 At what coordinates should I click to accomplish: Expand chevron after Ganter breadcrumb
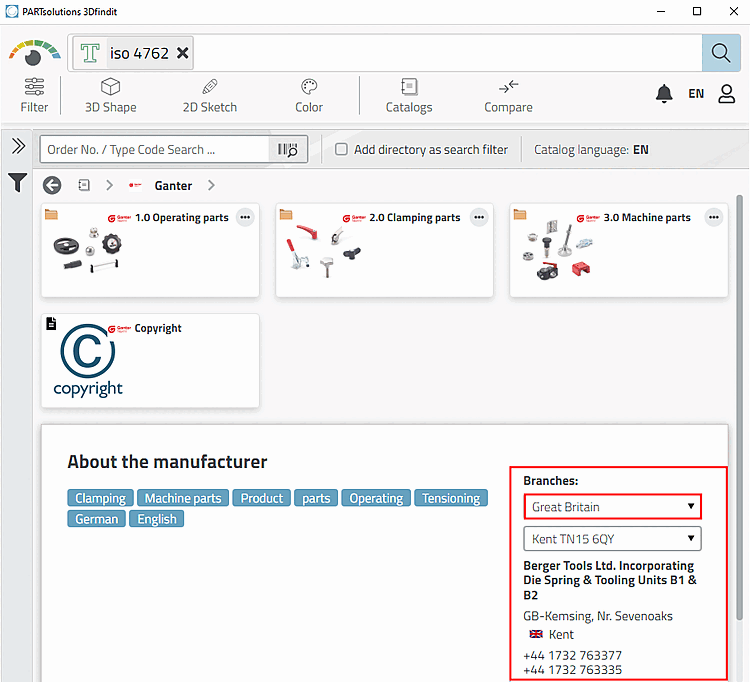pyautogui.click(x=211, y=185)
